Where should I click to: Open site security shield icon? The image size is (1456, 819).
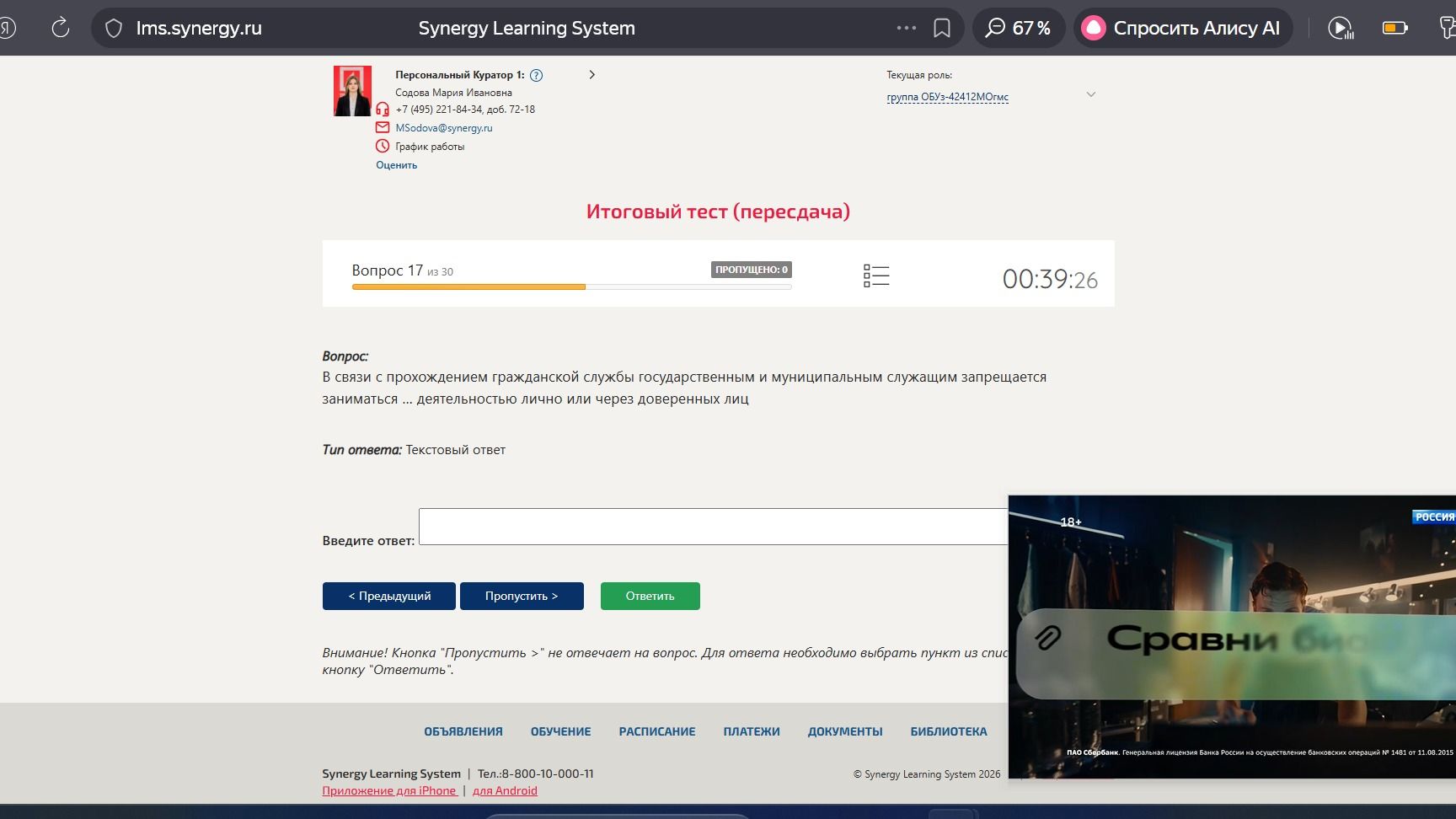pos(114,29)
